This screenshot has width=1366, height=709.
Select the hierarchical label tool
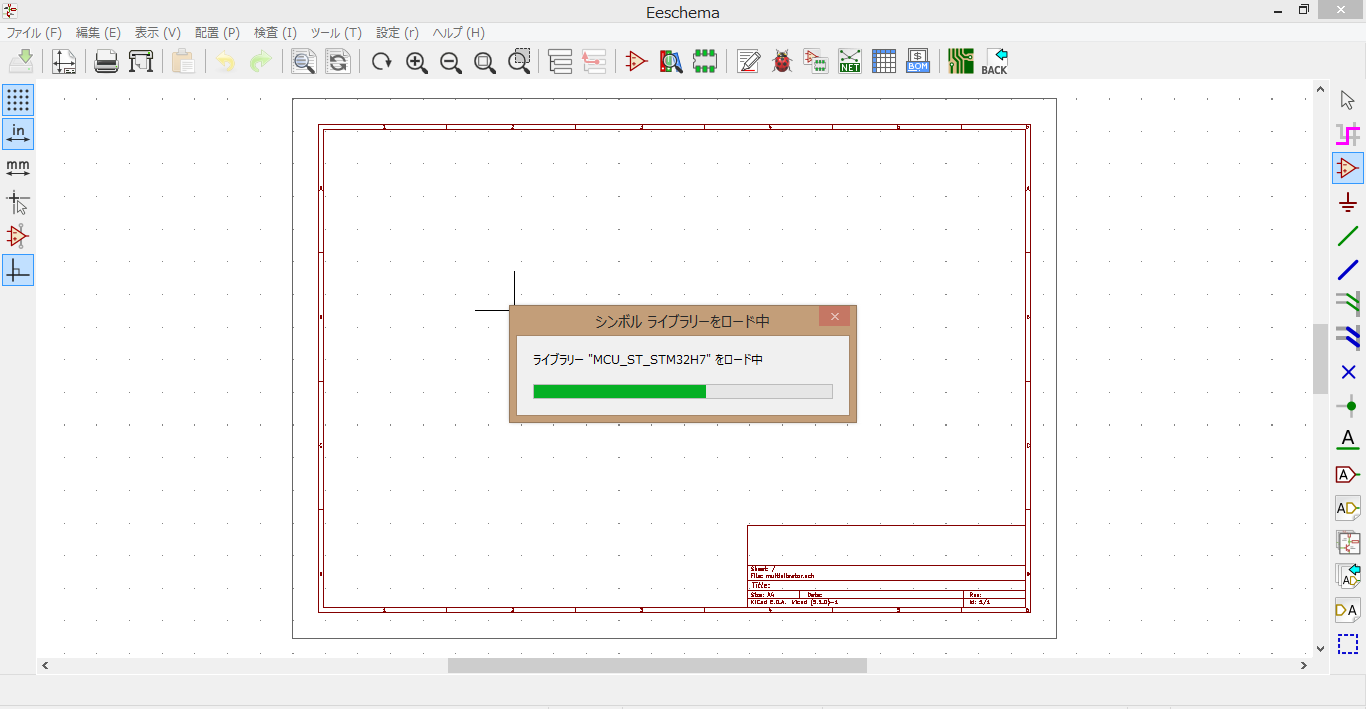point(1348,508)
